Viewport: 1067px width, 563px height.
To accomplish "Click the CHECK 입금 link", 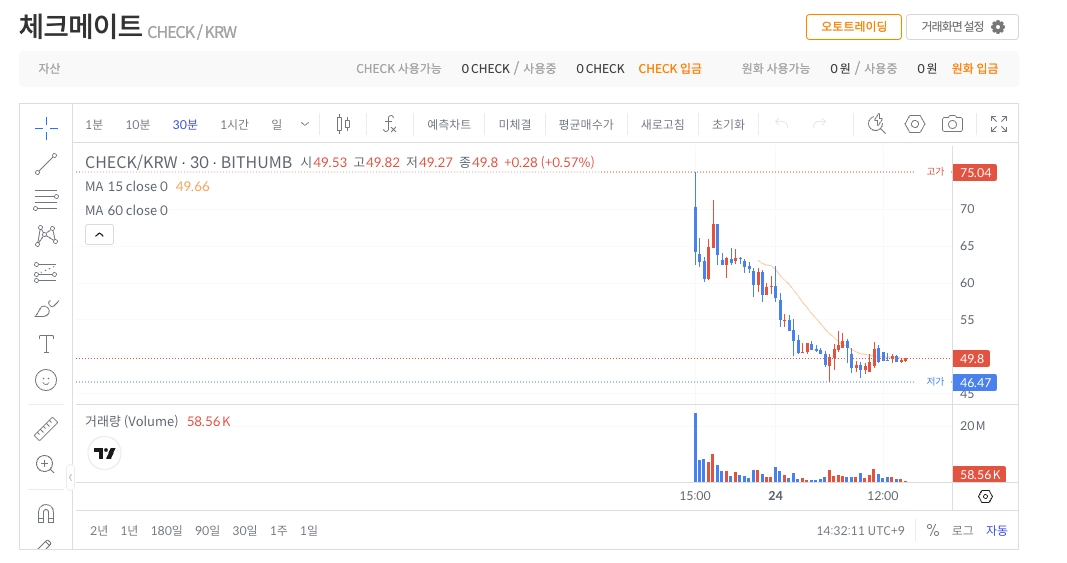I will point(670,69).
